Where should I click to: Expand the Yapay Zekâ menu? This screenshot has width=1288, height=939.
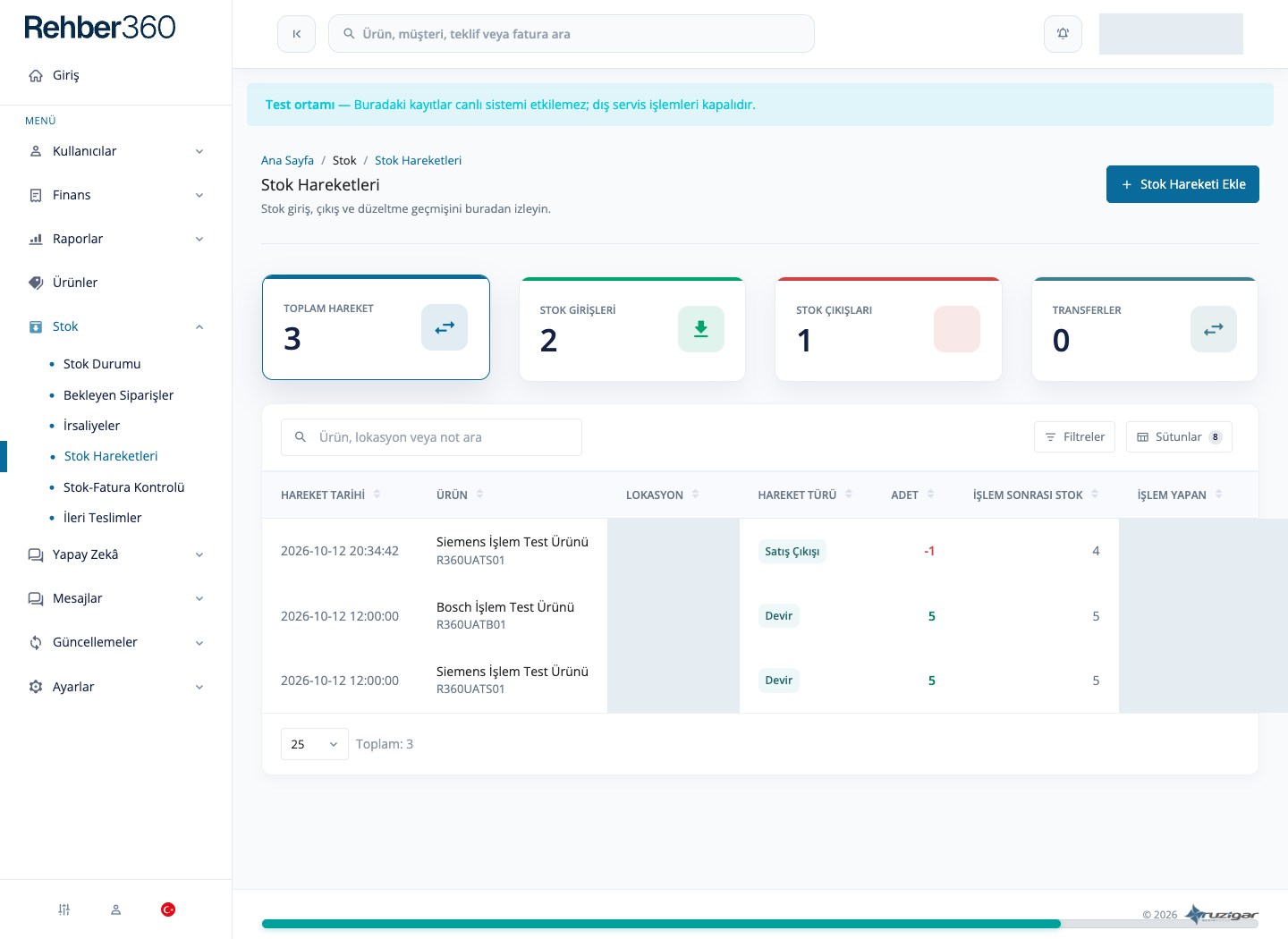pos(116,554)
